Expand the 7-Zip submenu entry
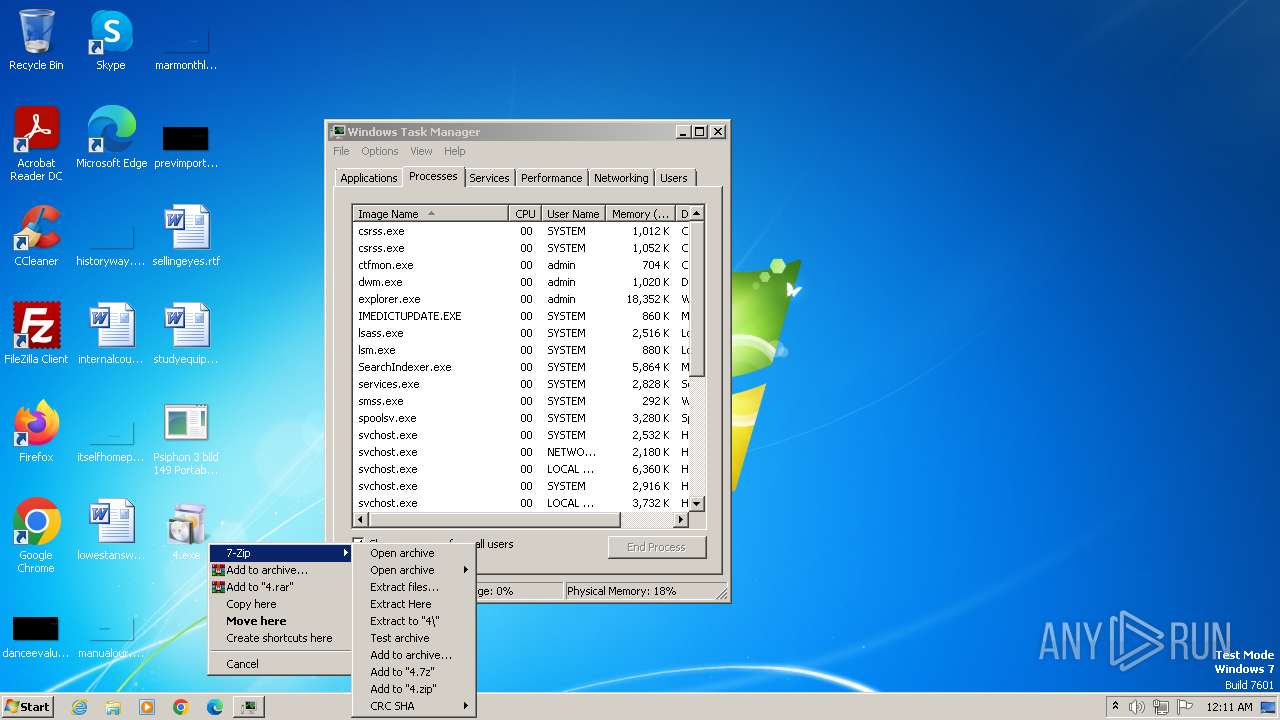This screenshot has height=720, width=1280. coord(281,553)
